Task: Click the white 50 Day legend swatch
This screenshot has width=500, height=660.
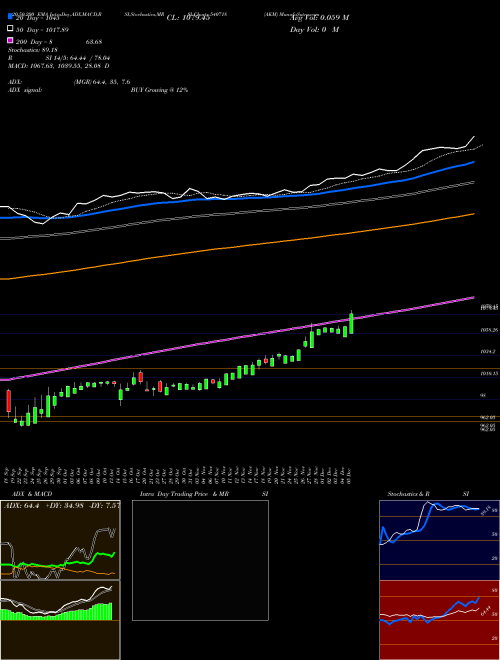Action: coord(10,29)
